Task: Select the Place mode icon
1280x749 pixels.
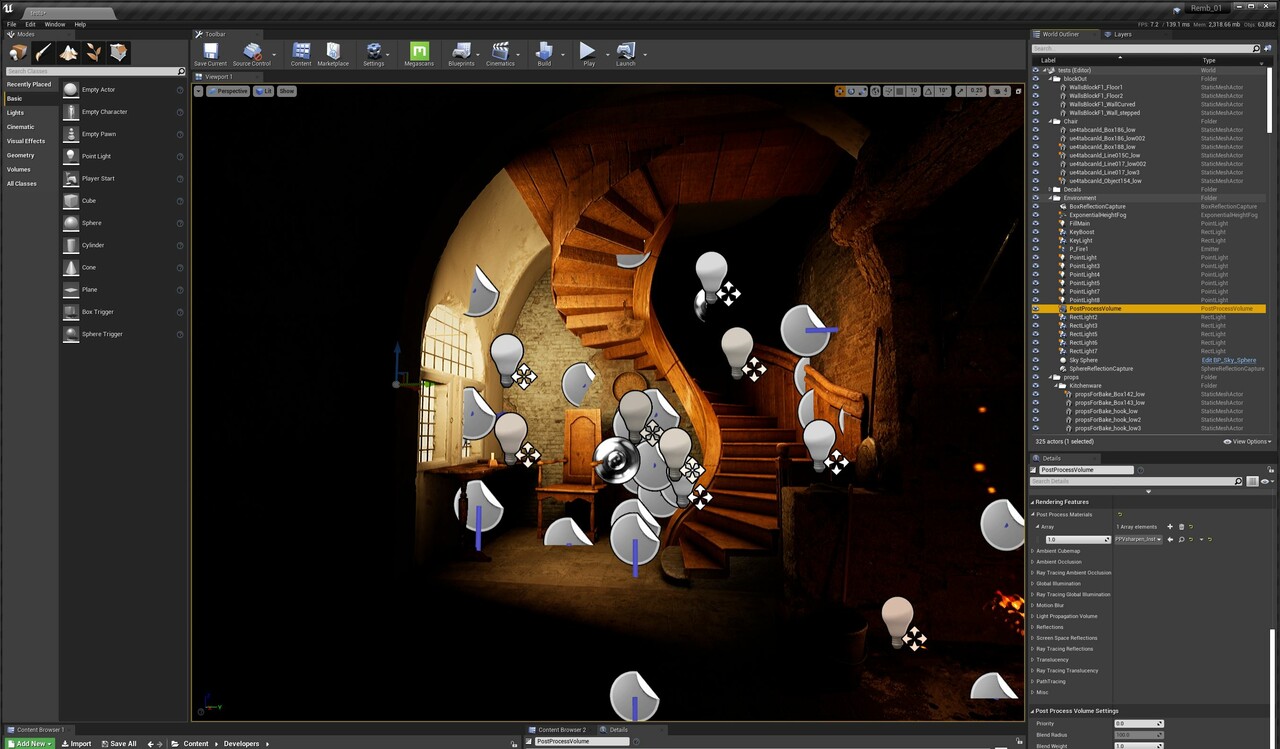Action: click(18, 53)
